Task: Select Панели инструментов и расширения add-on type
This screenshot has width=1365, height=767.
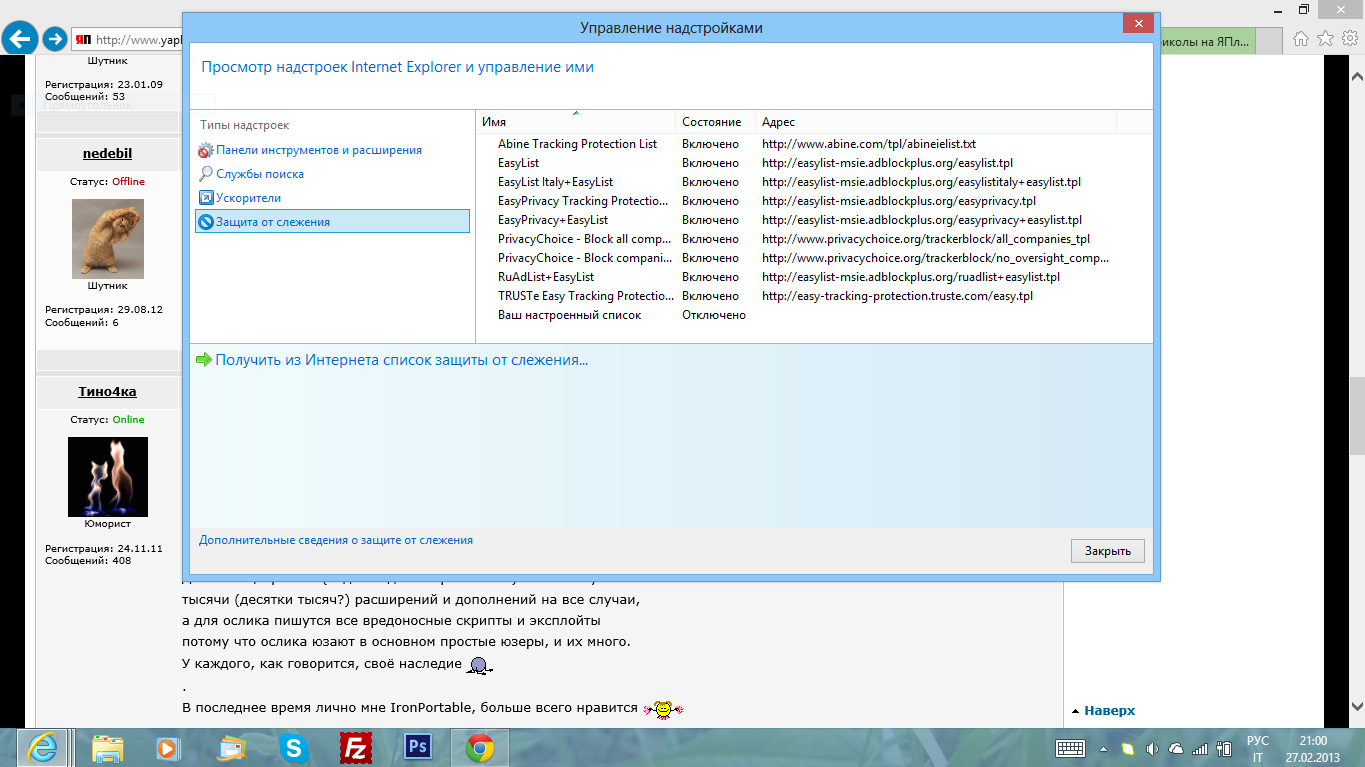Action: [318, 150]
